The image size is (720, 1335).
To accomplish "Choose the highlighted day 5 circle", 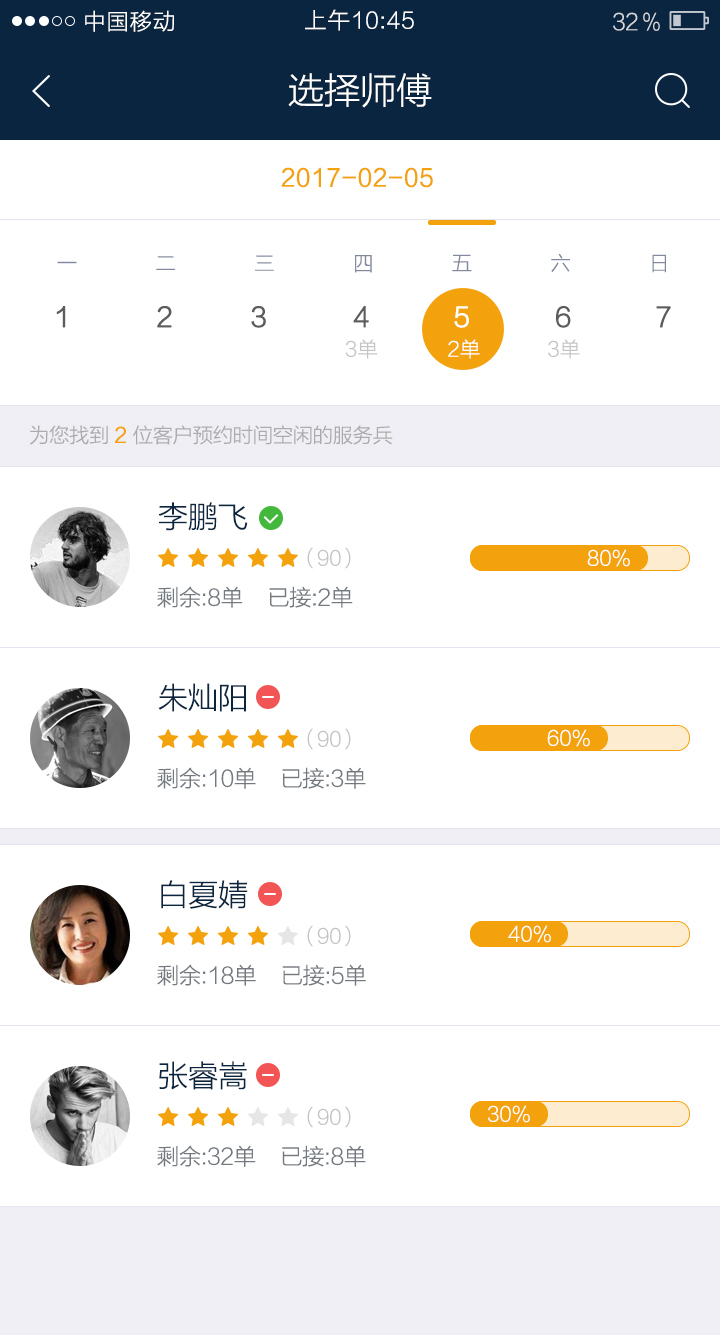I will pos(462,329).
